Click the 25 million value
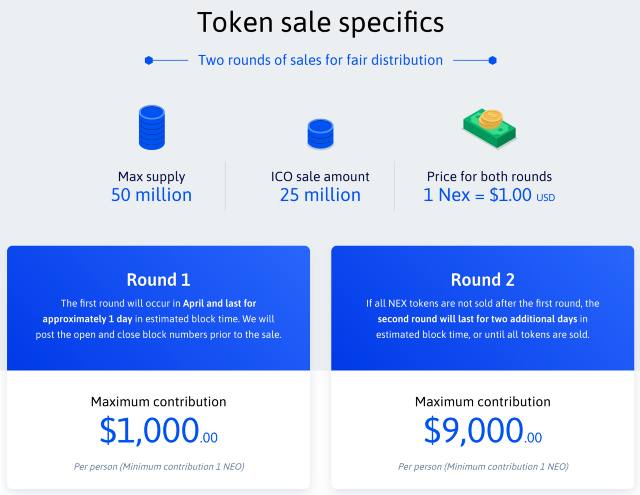This screenshot has width=640, height=495. point(320,195)
